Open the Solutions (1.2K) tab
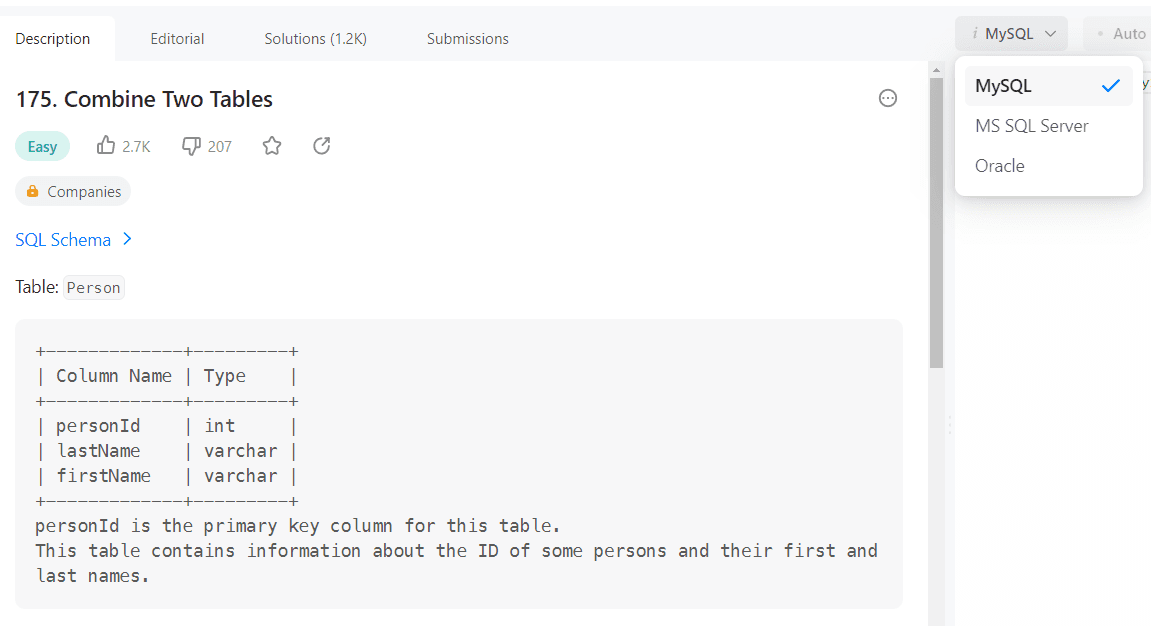 point(315,38)
